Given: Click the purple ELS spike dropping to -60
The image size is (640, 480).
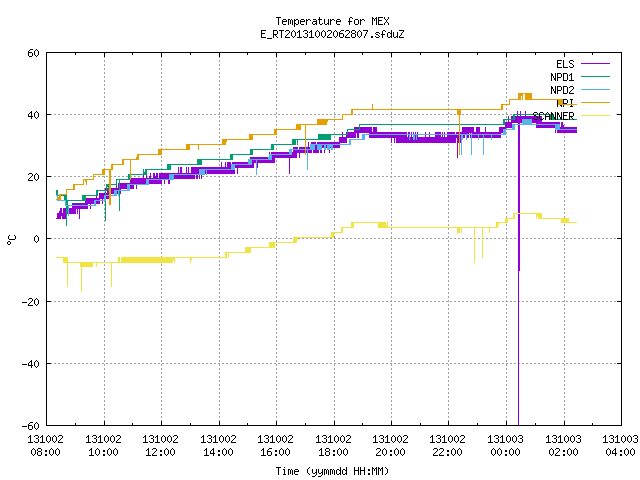Looking at the screenshot, I should pyautogui.click(x=519, y=273).
